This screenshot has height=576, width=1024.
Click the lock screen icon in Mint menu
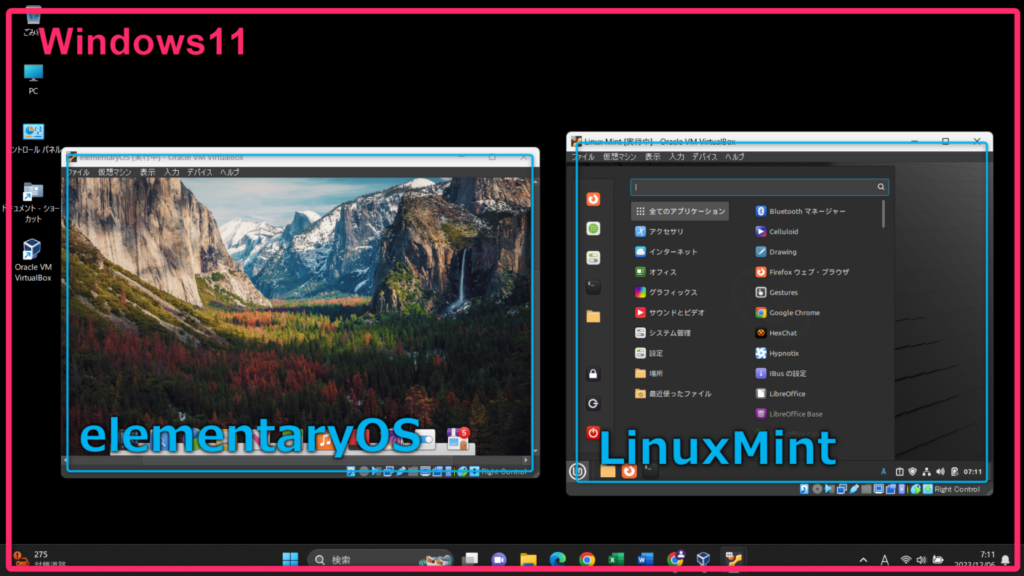(x=593, y=374)
